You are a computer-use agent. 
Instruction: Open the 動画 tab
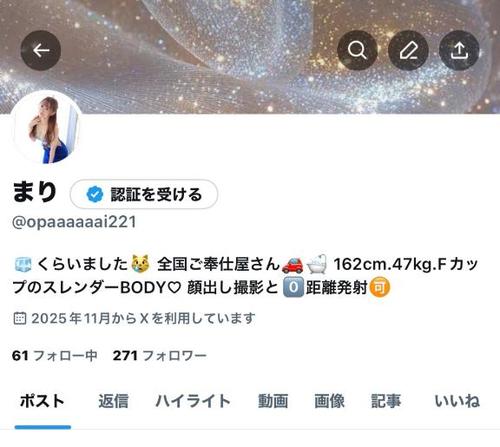[273, 401]
